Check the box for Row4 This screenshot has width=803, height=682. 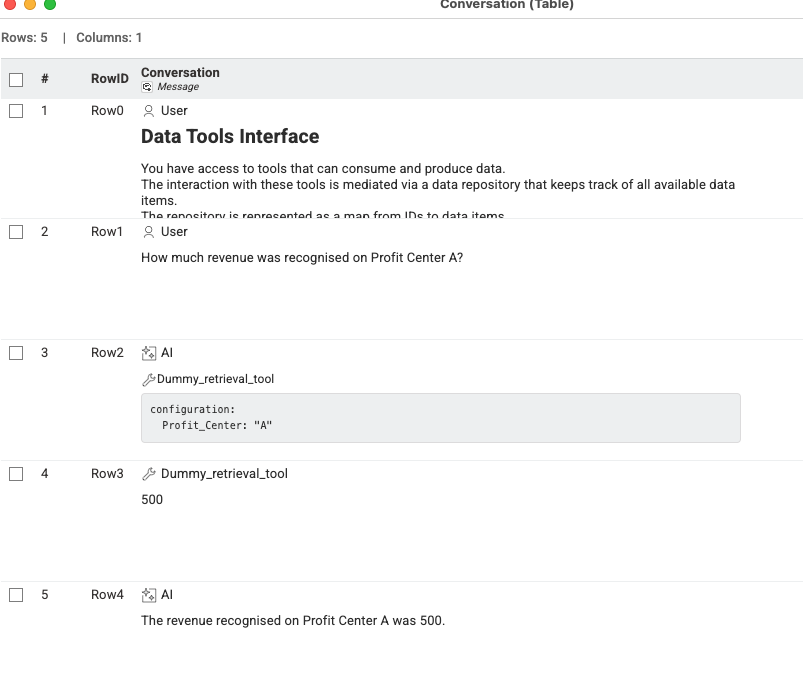(16, 595)
